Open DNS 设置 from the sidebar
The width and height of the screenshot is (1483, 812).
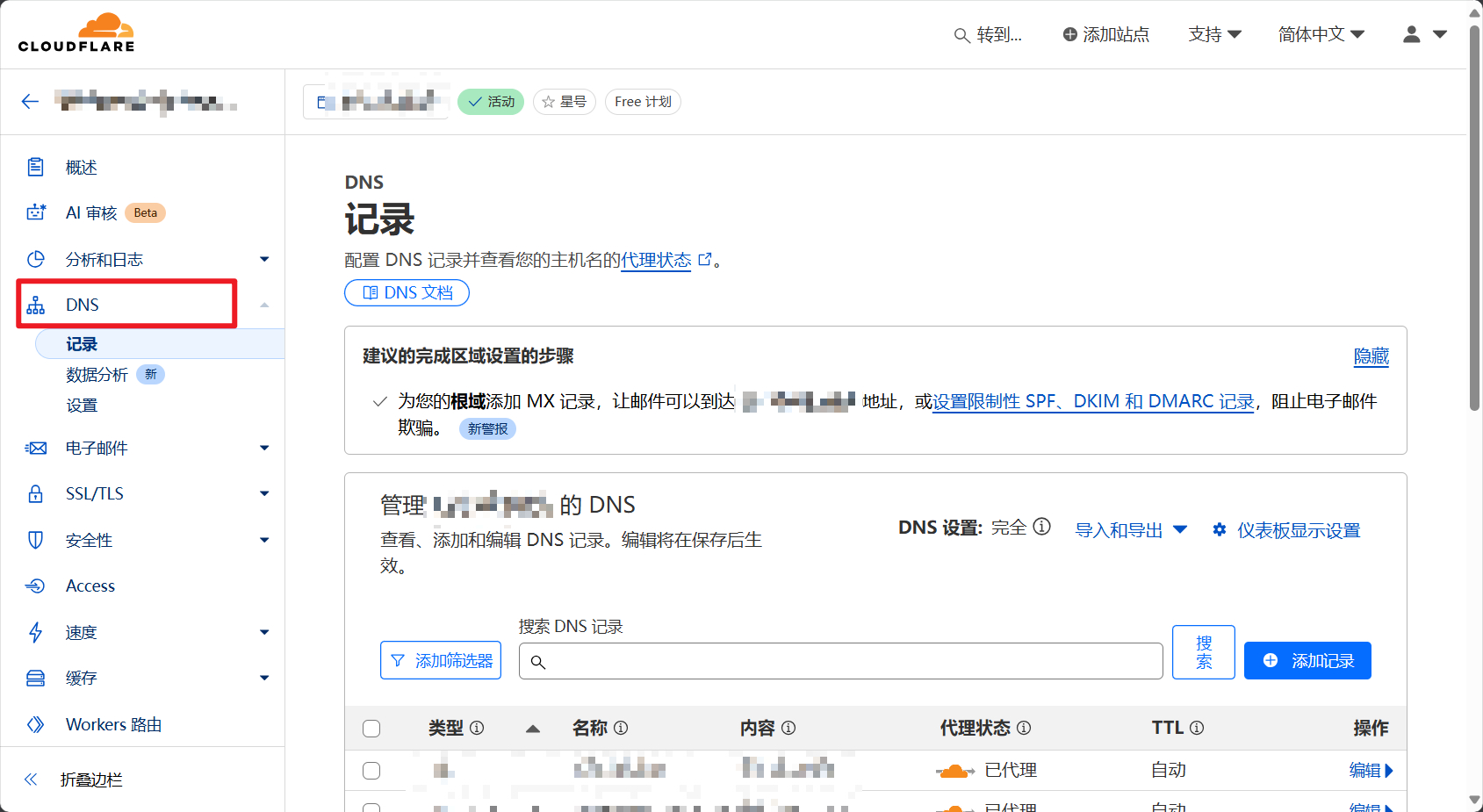point(83,405)
